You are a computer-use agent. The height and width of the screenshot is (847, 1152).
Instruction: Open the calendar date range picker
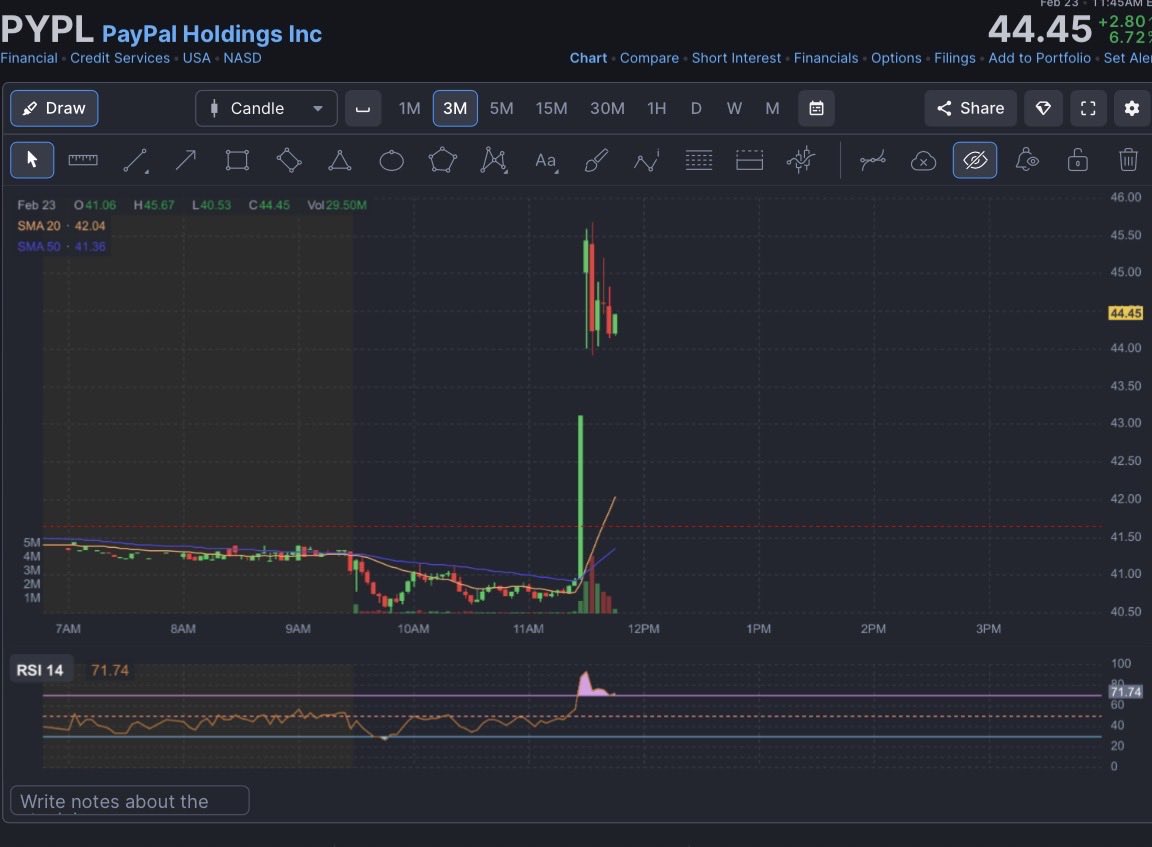pyautogui.click(x=816, y=109)
